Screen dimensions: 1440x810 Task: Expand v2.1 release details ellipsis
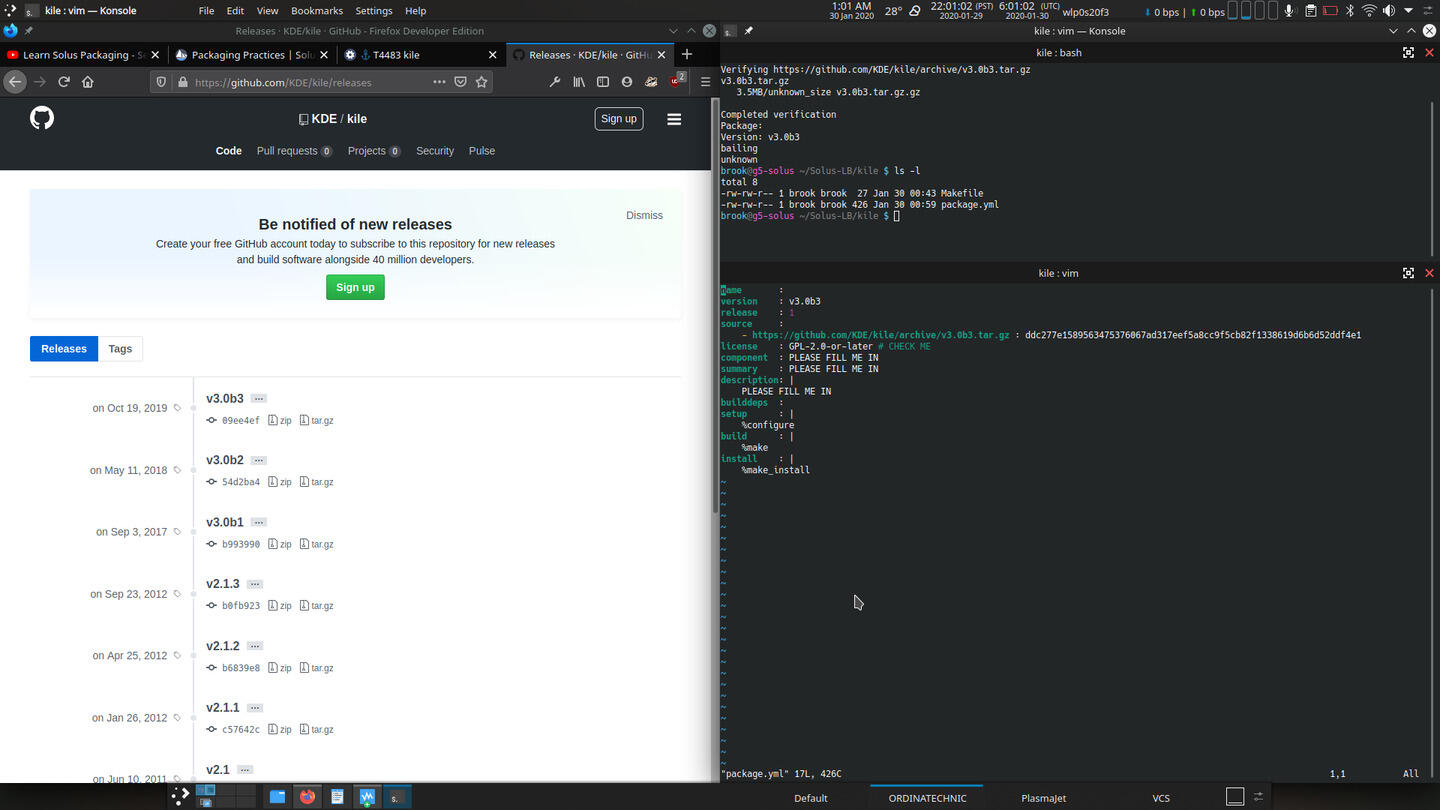tap(245, 770)
